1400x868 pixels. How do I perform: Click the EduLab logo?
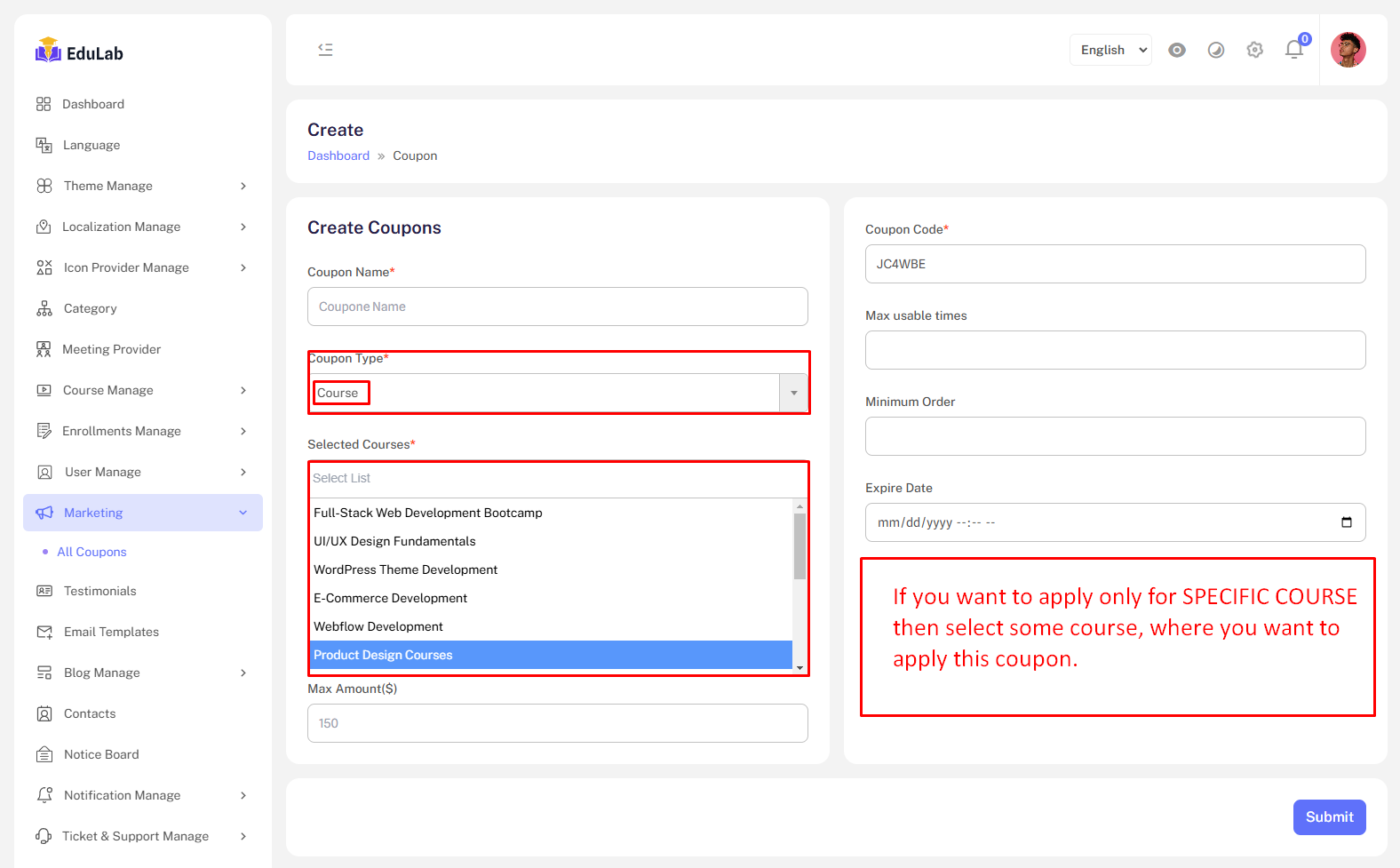(x=79, y=52)
